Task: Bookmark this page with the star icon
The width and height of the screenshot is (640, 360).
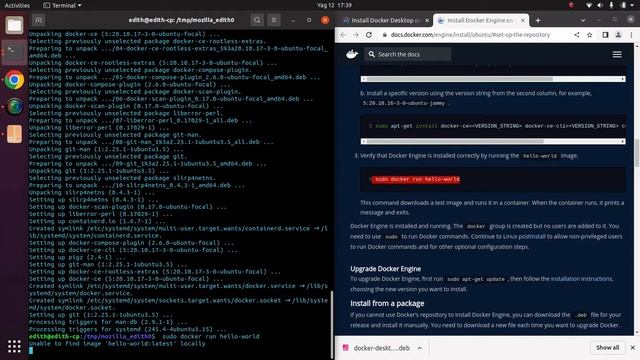Action: [589, 35]
